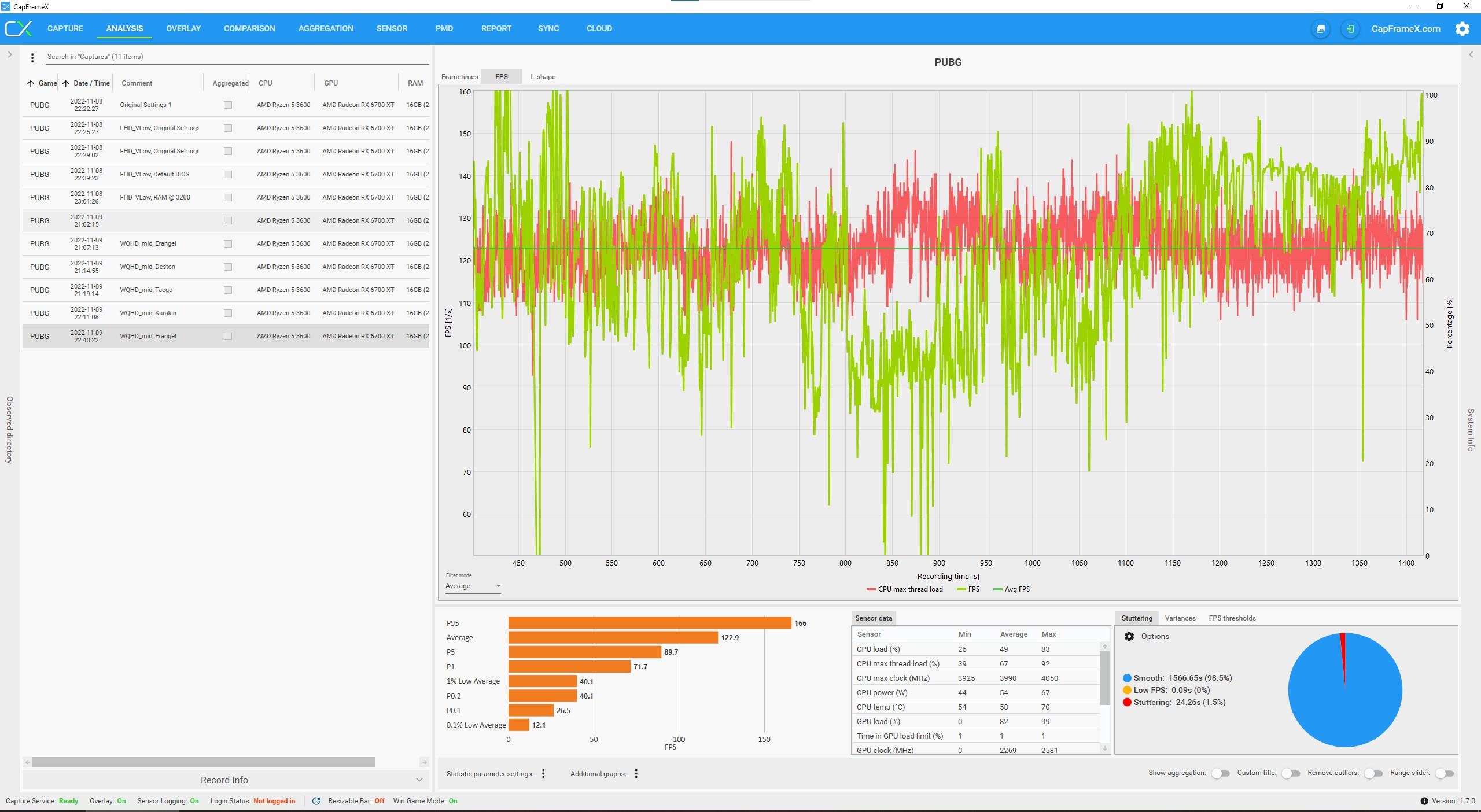Click the Search in Captures field
Image resolution: width=1481 pixels, height=812 pixels.
(231, 57)
